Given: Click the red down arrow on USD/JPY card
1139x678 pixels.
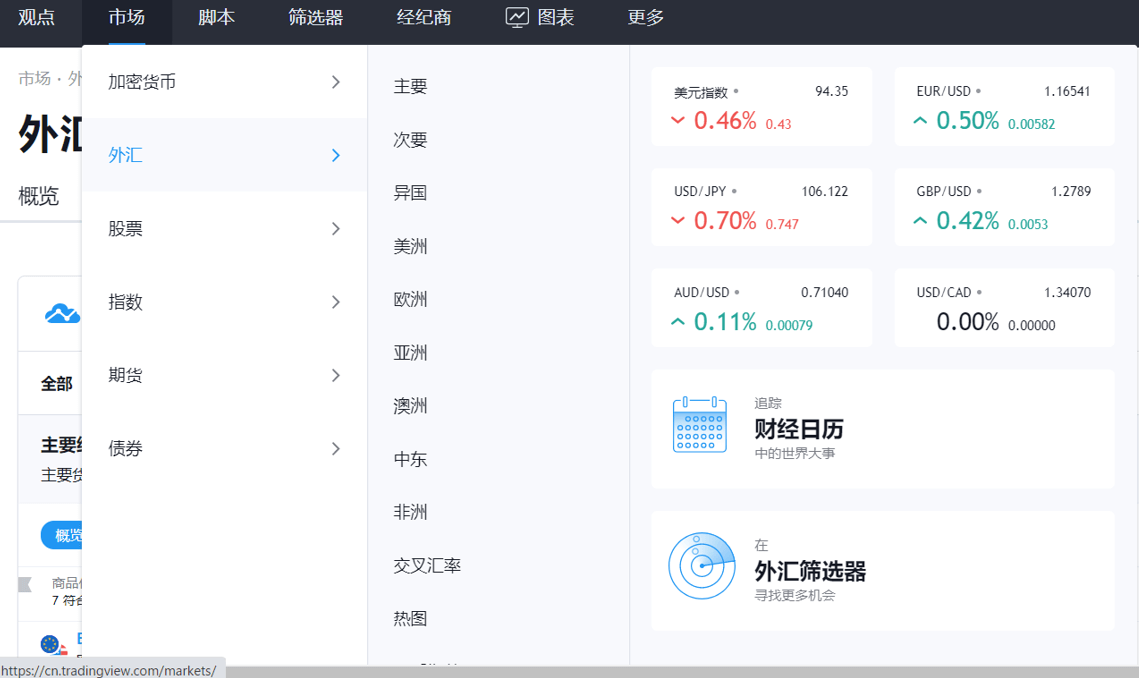Looking at the screenshot, I should [x=678, y=221].
